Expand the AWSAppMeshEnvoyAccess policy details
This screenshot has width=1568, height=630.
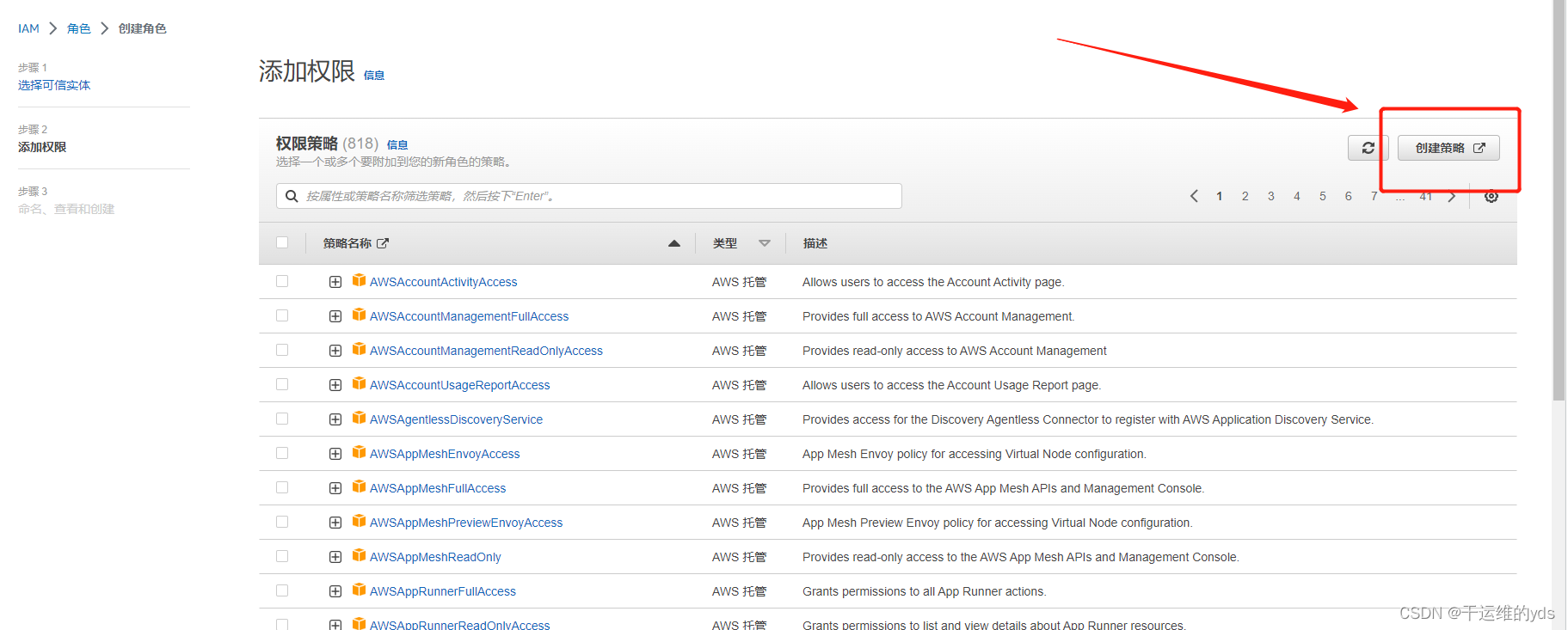click(335, 454)
